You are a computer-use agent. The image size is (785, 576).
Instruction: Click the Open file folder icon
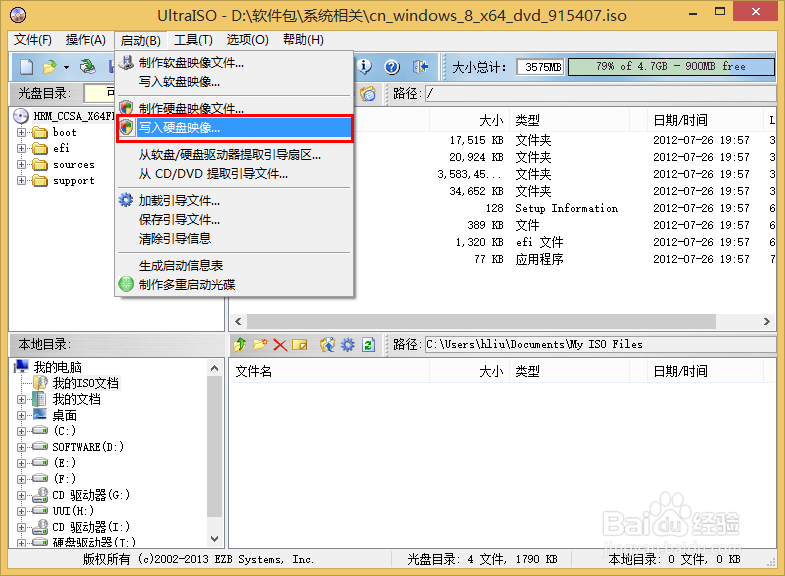pyautogui.click(x=50, y=66)
